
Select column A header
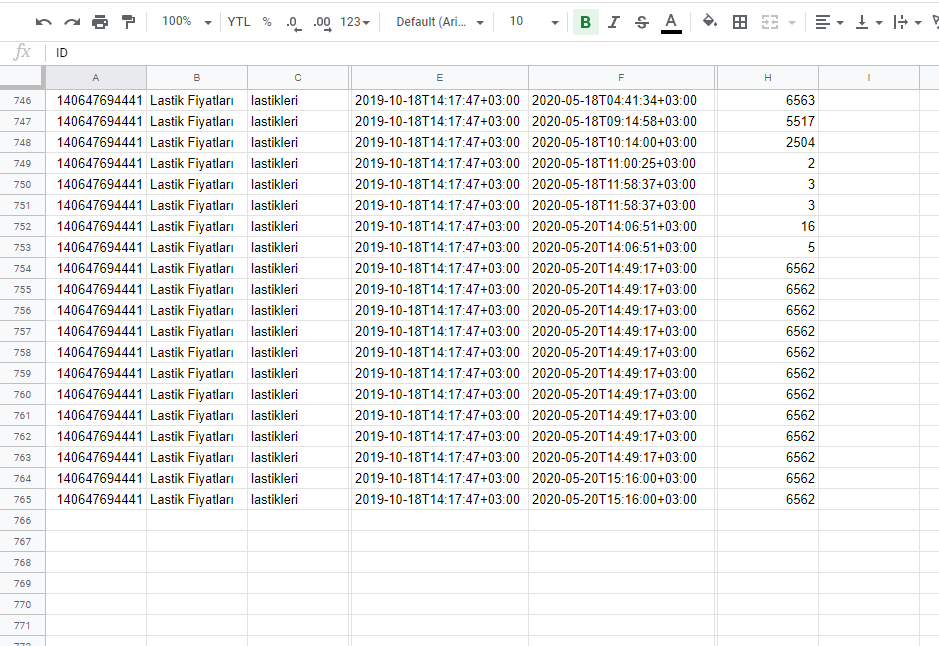pyautogui.click(x=96, y=77)
